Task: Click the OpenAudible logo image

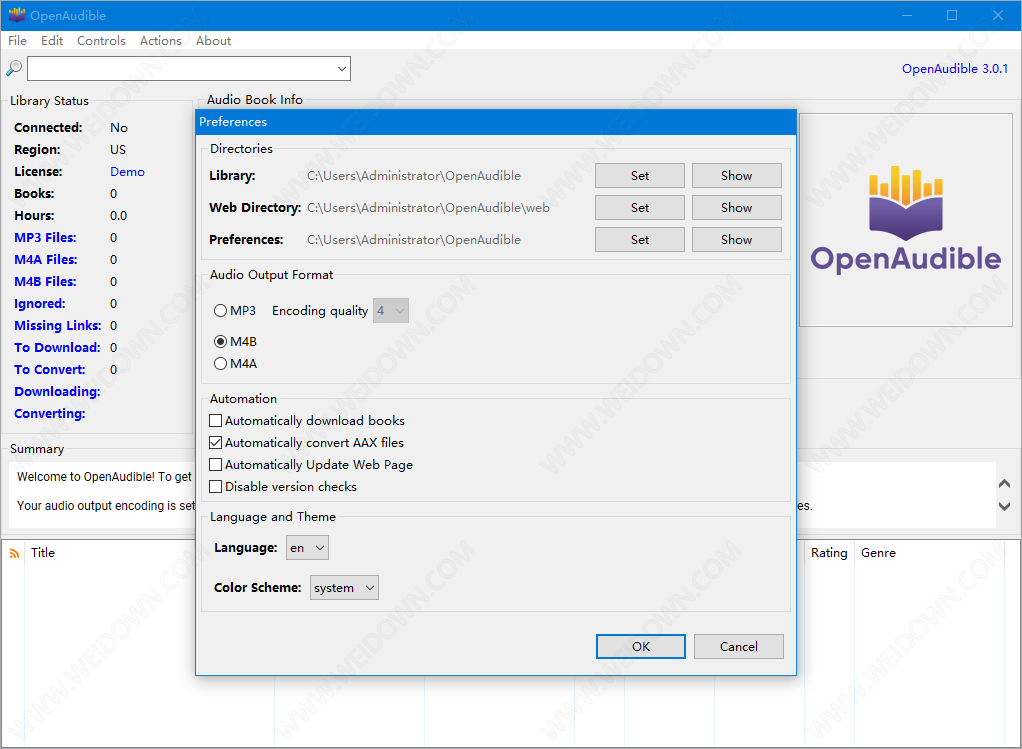Action: [x=905, y=220]
